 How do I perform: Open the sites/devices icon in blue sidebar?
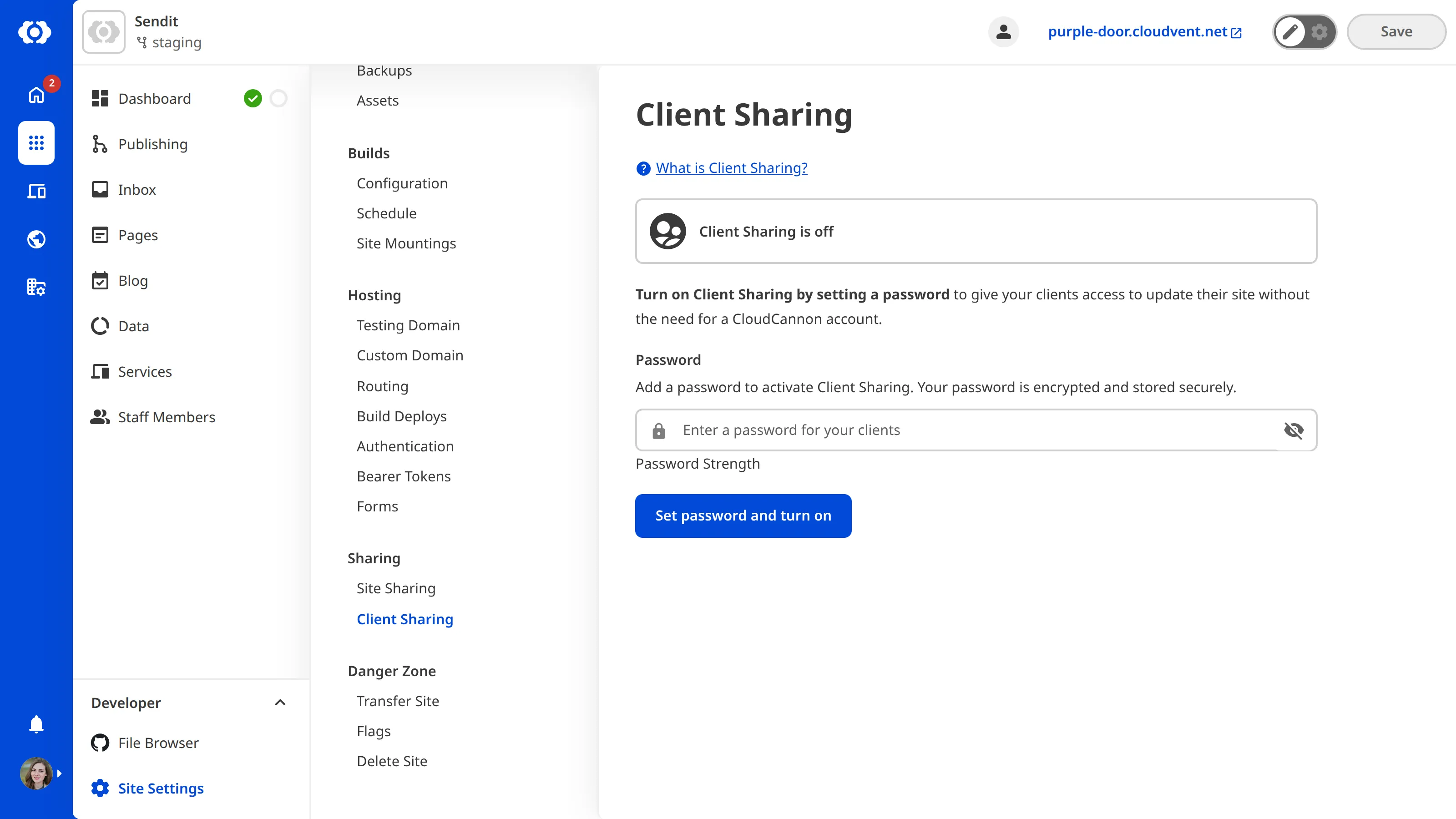[35, 191]
